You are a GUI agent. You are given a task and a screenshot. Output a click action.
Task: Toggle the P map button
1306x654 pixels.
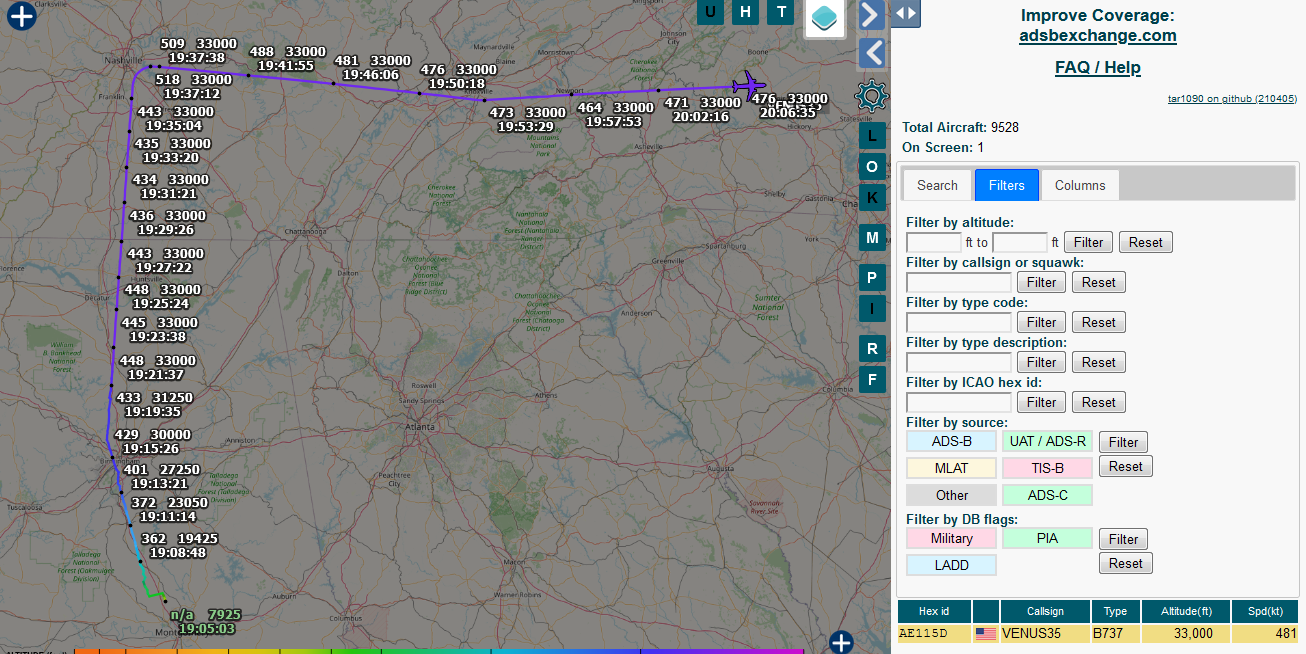coord(872,278)
